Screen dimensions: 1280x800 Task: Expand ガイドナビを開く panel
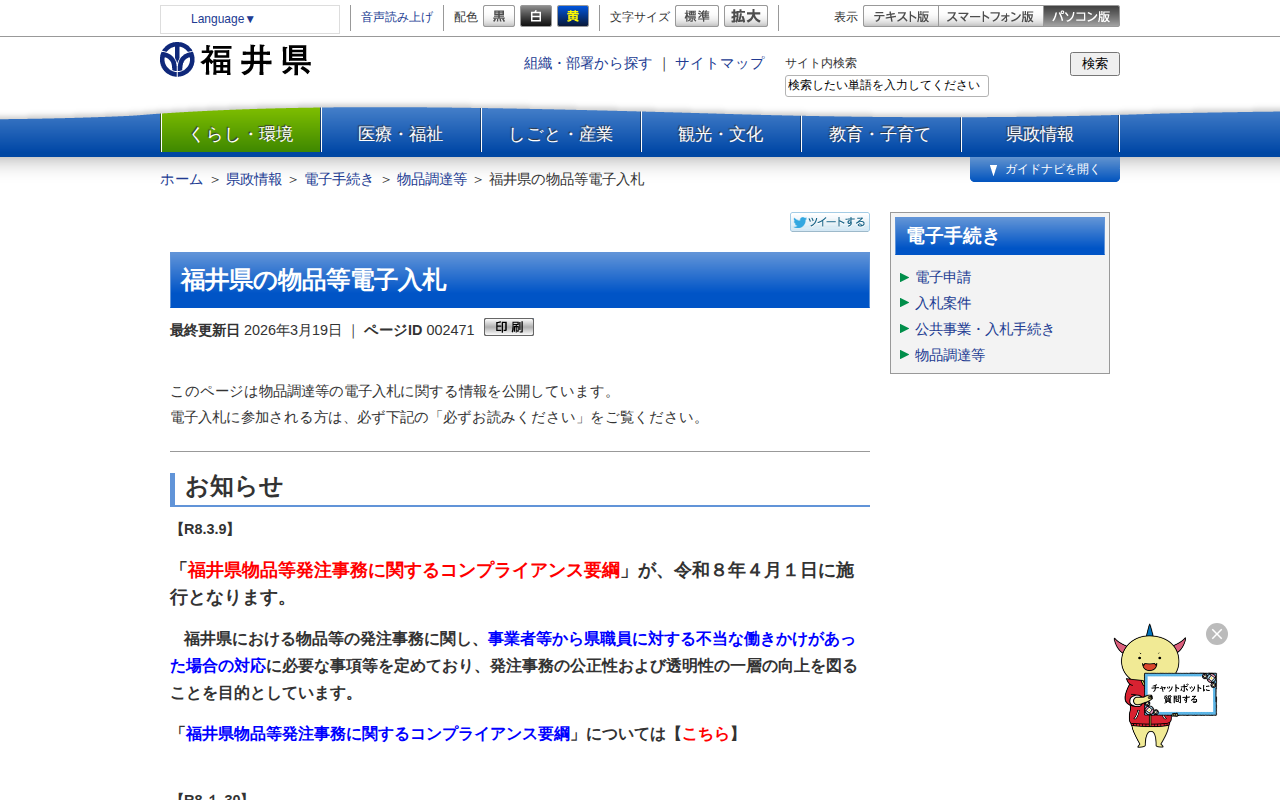(x=1044, y=169)
